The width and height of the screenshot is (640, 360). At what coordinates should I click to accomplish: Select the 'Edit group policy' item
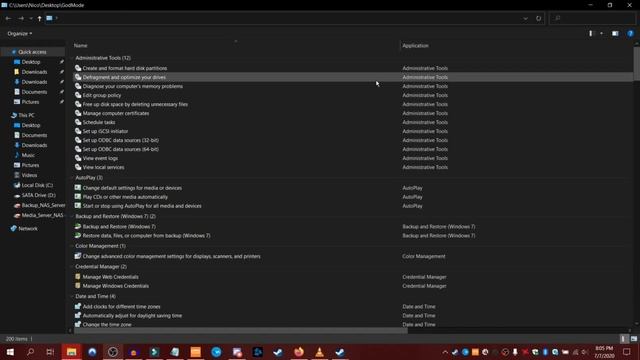[x=102, y=95]
